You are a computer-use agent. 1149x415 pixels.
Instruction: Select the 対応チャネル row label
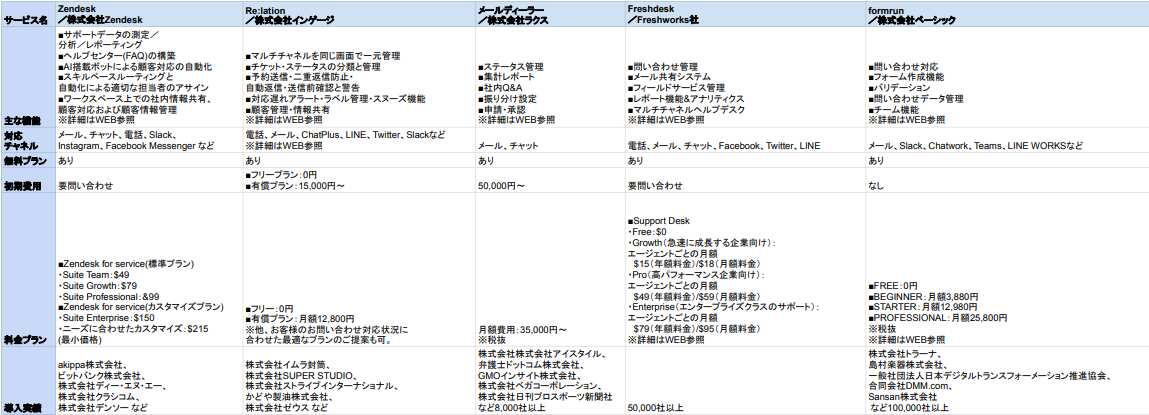pyautogui.click(x=28, y=140)
